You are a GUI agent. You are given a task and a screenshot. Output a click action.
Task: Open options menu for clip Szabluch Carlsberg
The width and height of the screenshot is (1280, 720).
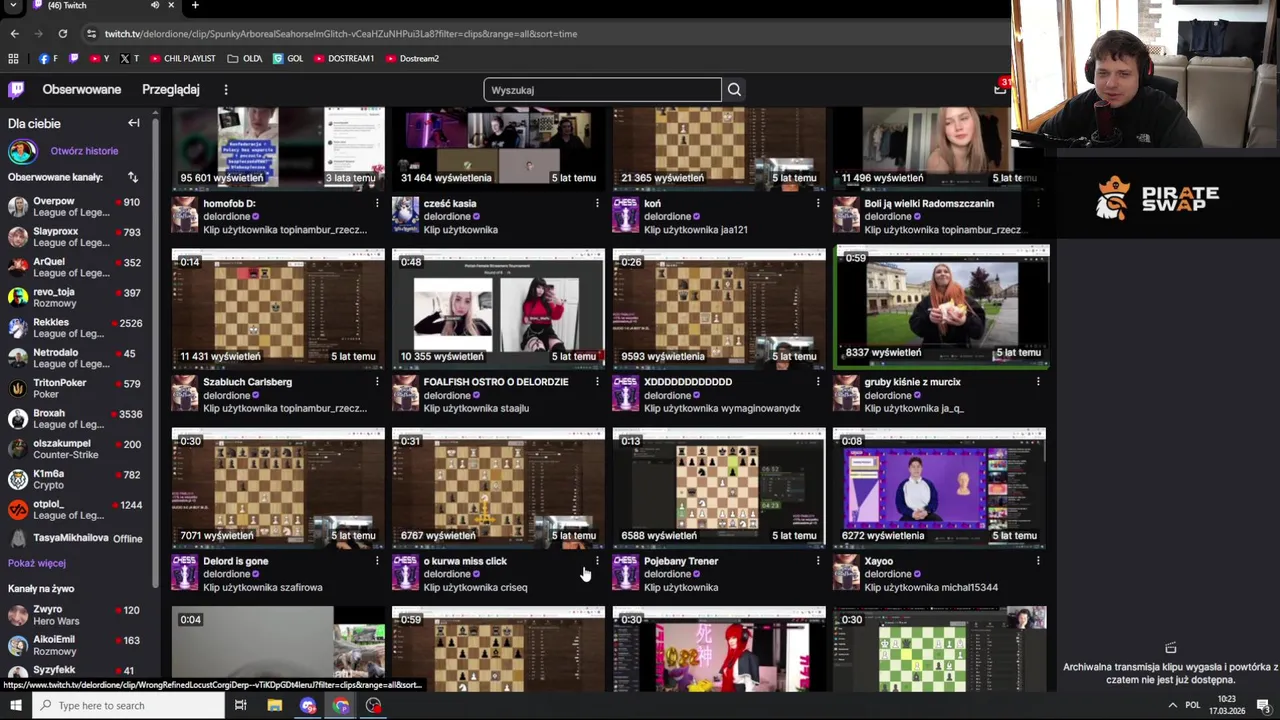click(377, 382)
